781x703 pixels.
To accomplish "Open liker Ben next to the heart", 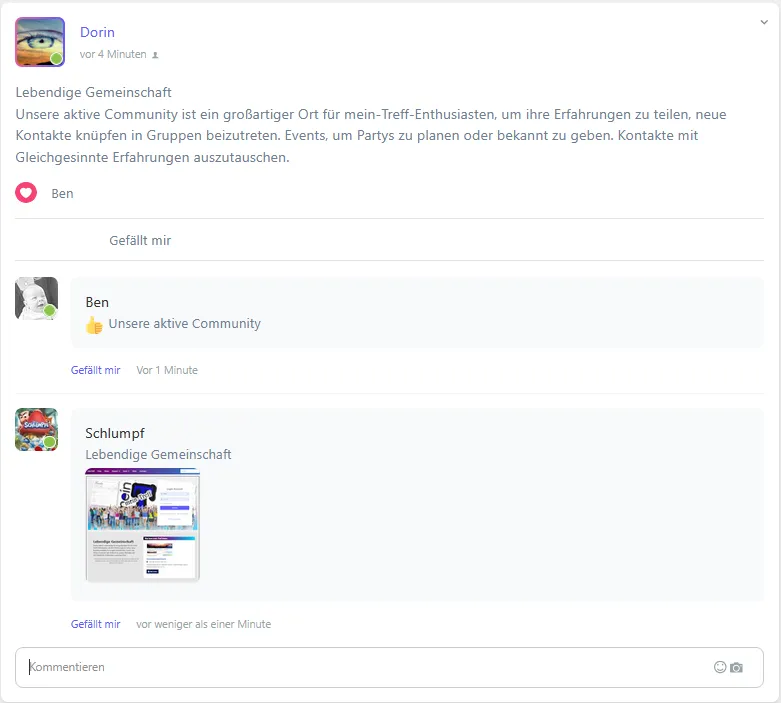I will click(62, 193).
